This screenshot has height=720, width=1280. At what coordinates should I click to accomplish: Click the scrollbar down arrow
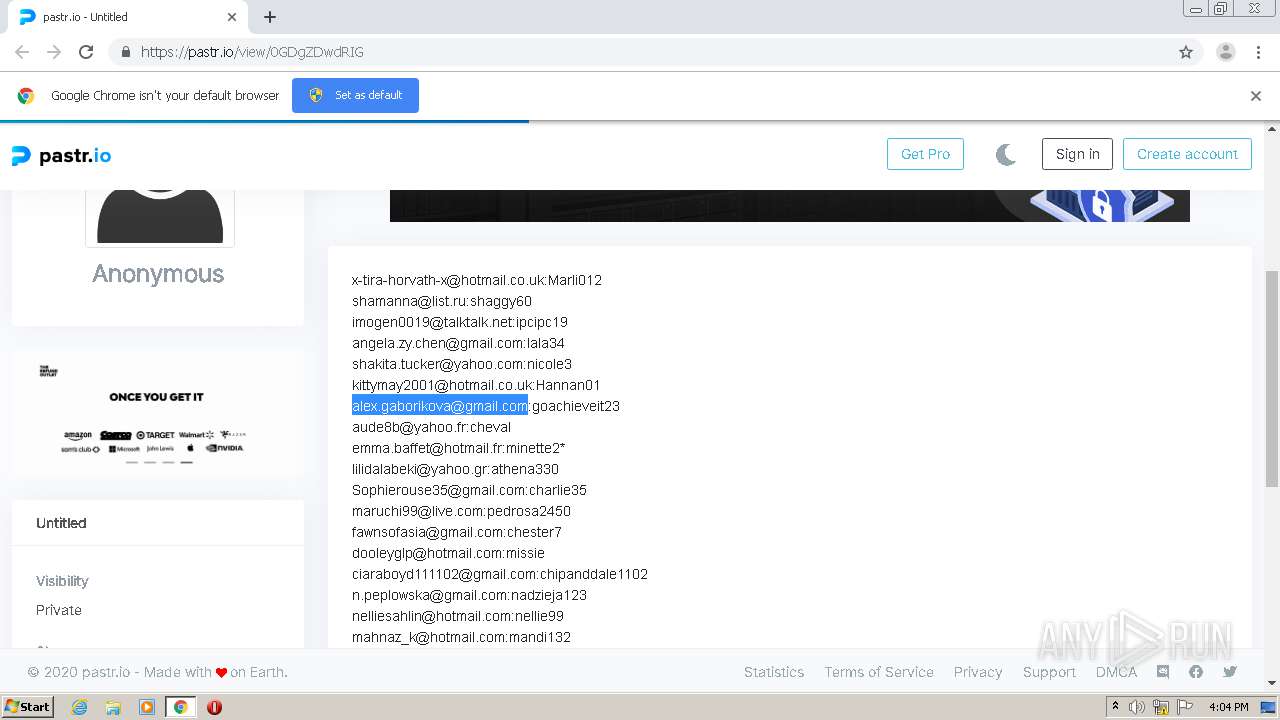click(1272, 683)
